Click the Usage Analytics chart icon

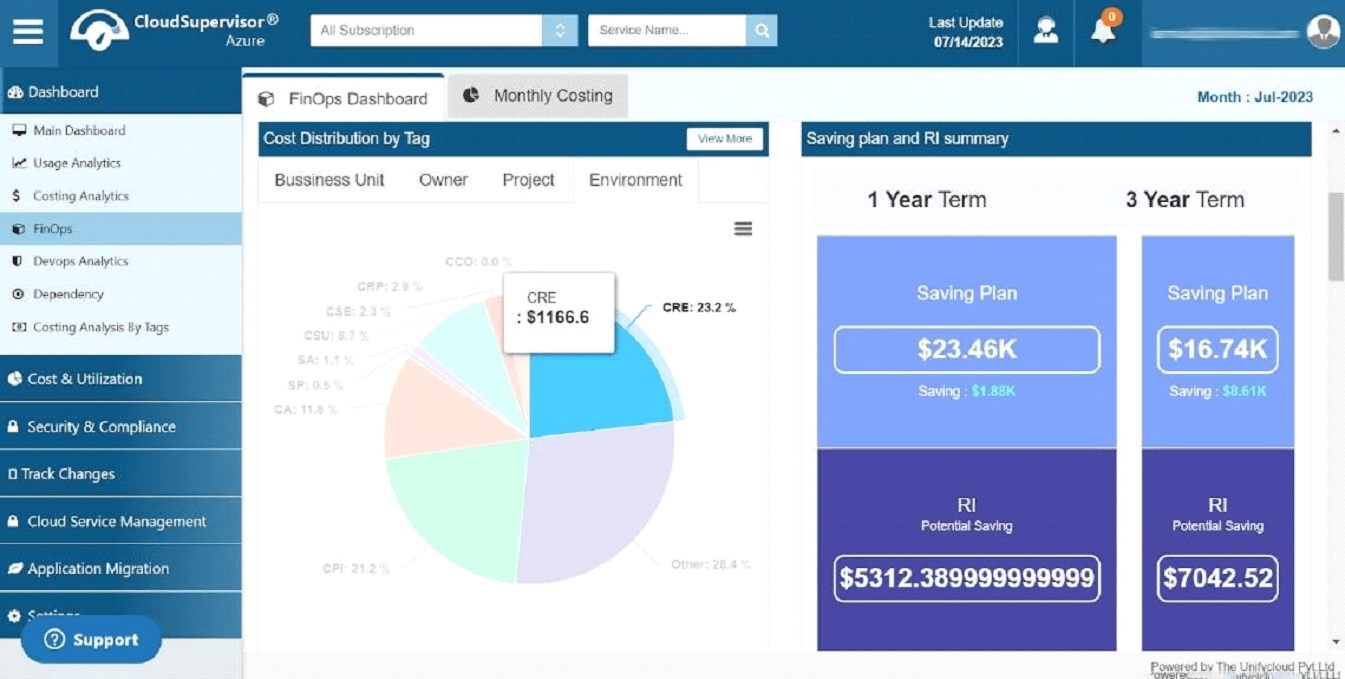click(x=18, y=163)
